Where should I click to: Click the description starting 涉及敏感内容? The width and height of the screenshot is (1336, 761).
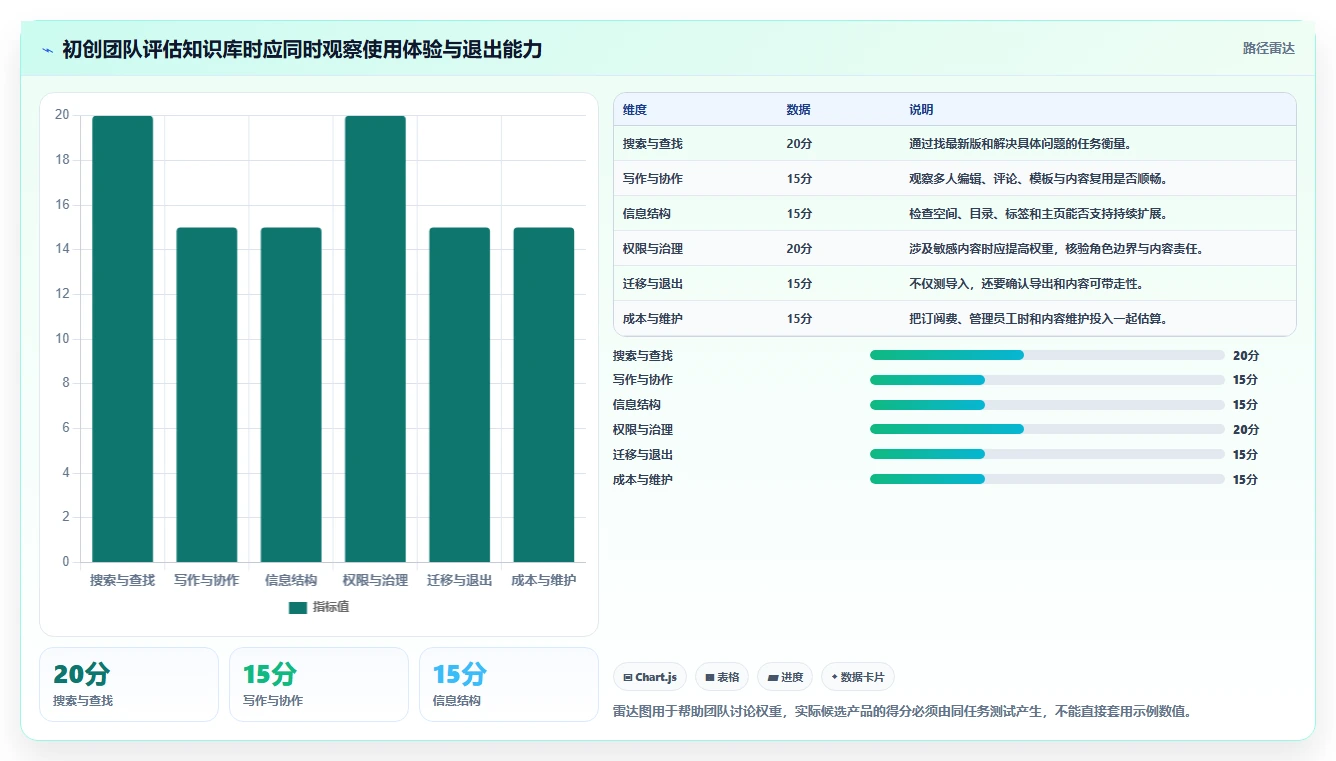point(1058,249)
